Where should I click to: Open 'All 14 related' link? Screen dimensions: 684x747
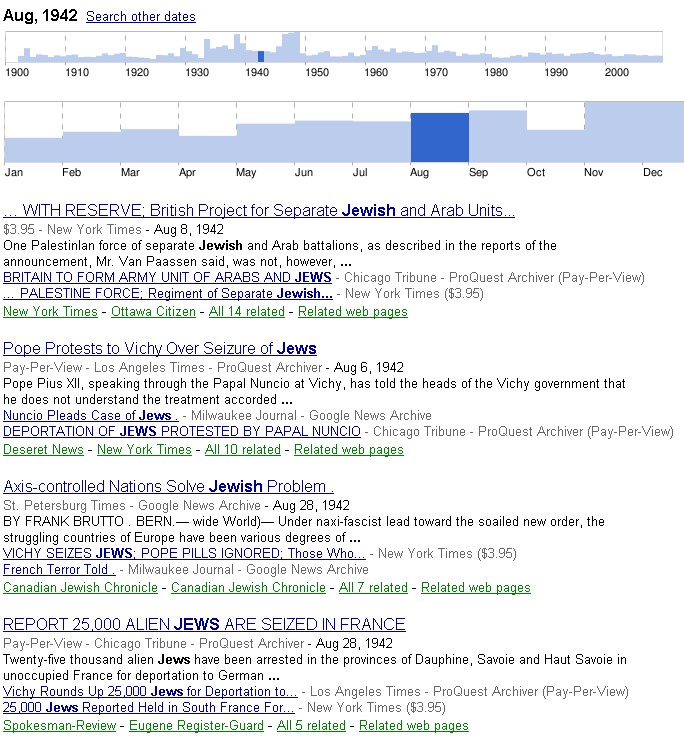tap(247, 312)
